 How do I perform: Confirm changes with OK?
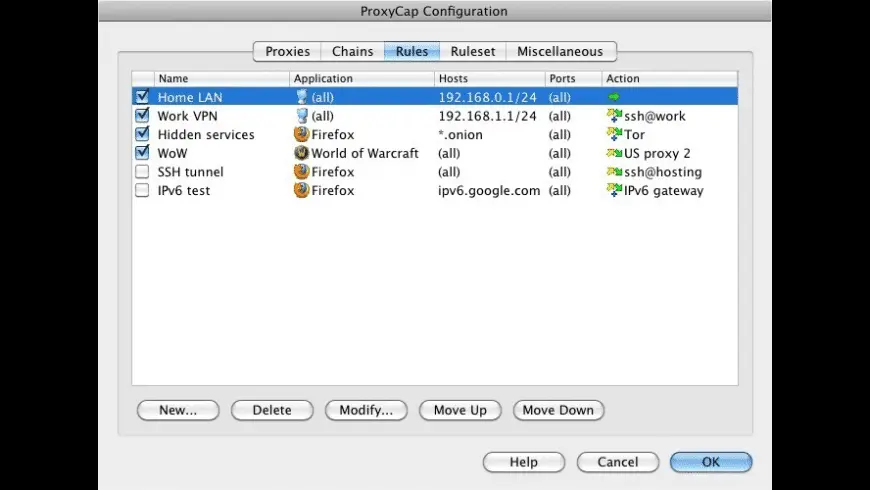[x=711, y=462]
